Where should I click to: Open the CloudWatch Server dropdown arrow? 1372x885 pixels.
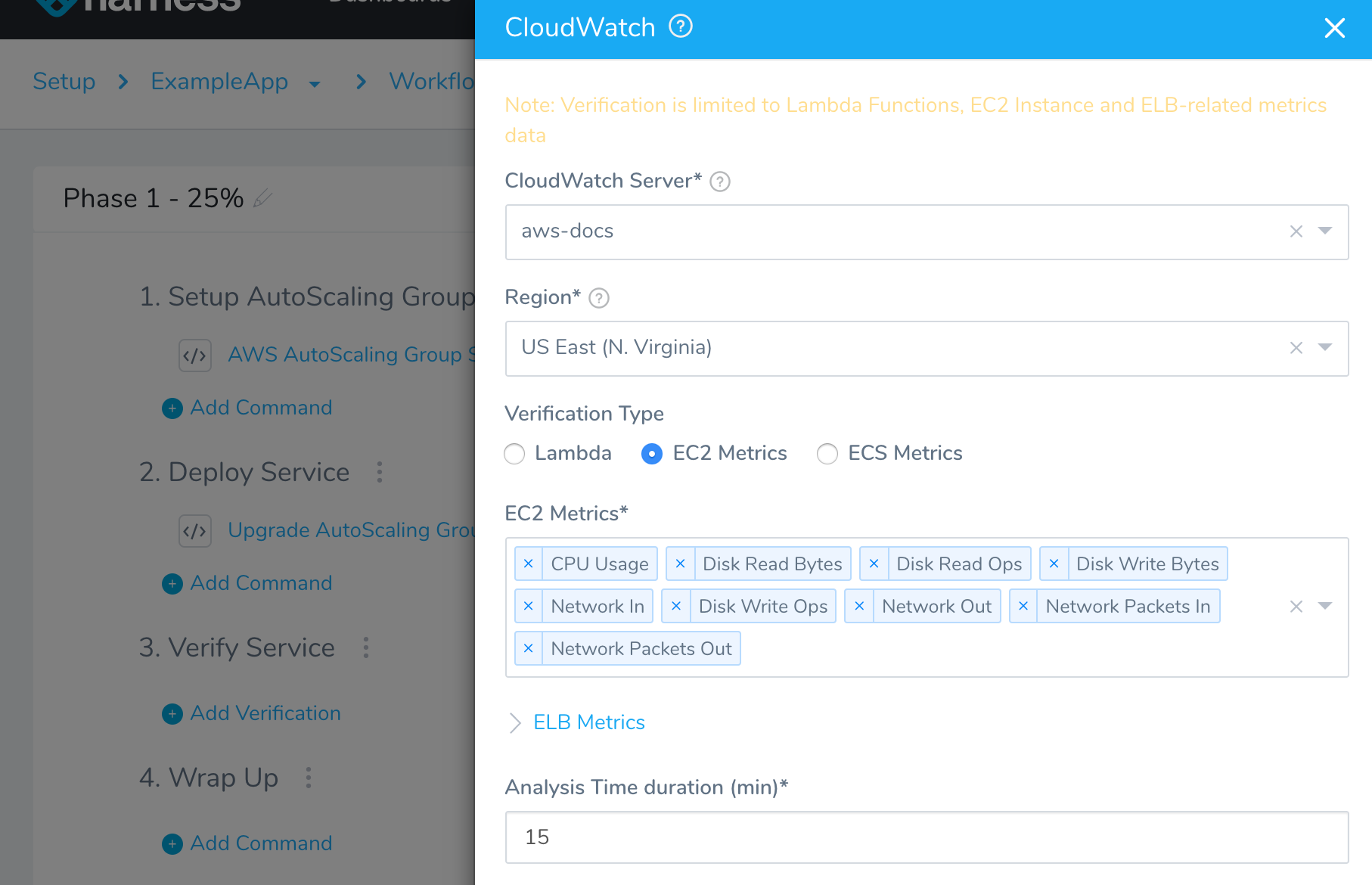pos(1325,231)
